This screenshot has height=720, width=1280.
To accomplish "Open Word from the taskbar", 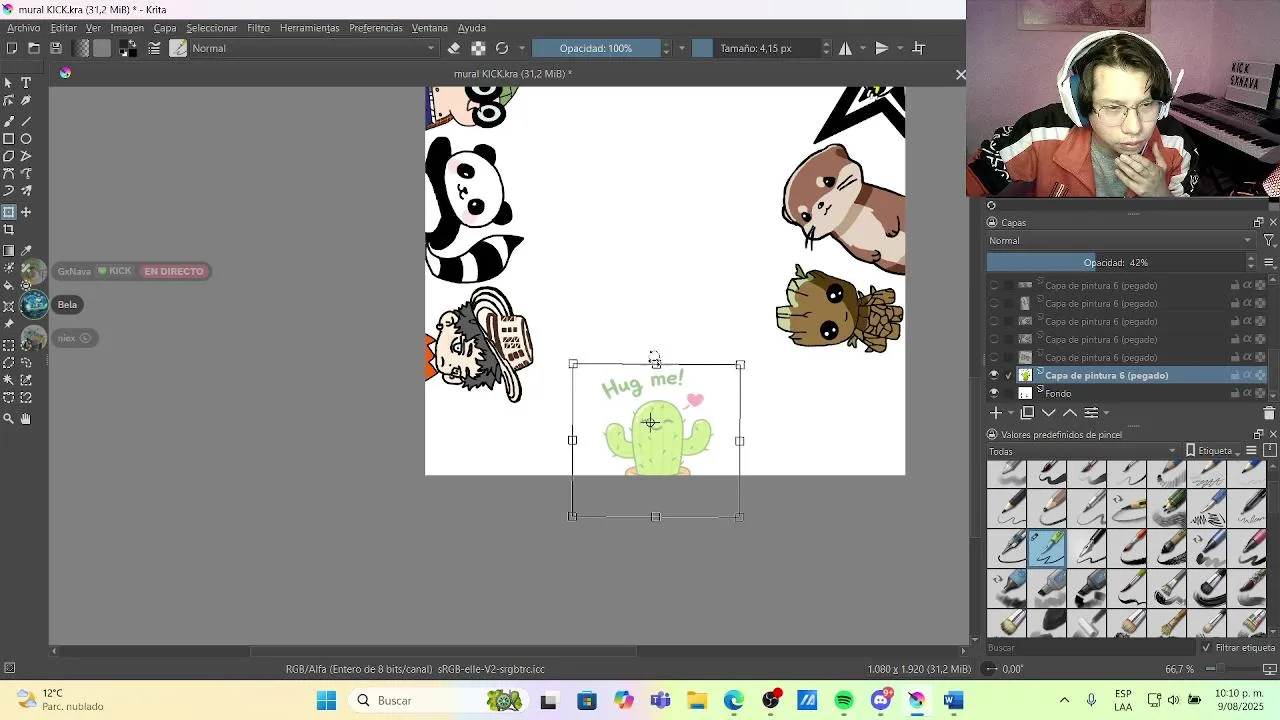I will [954, 701].
